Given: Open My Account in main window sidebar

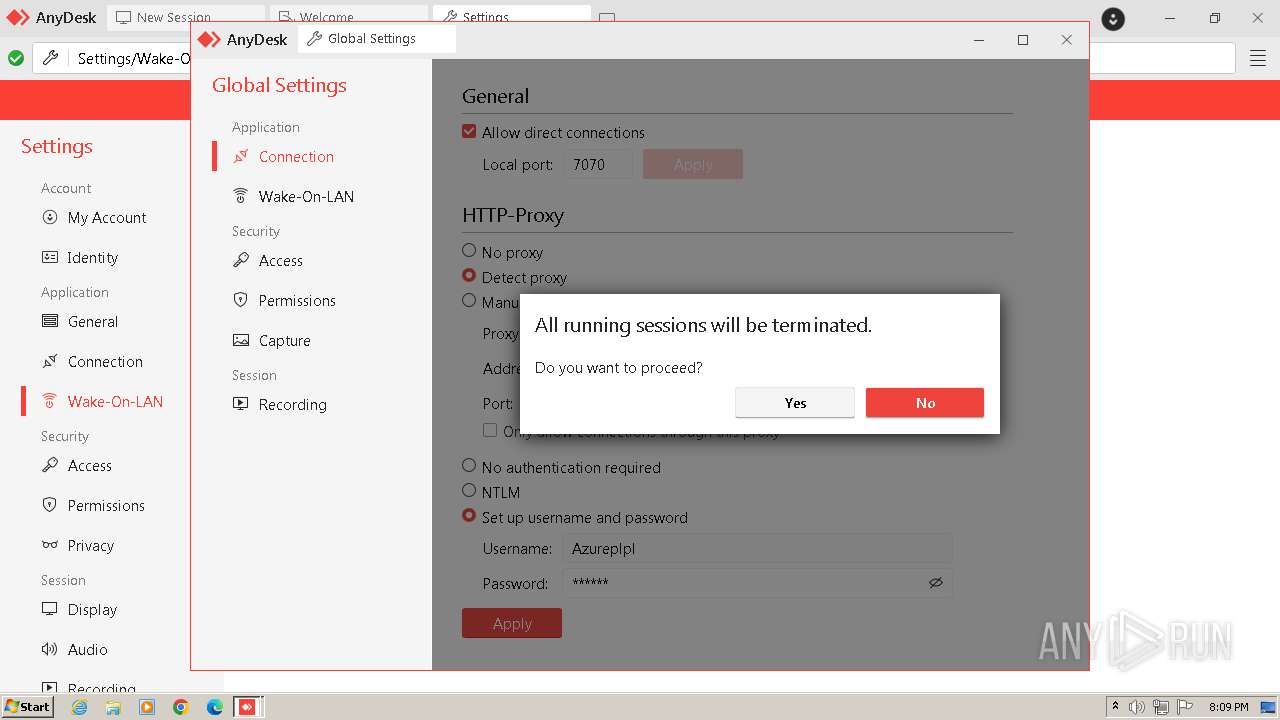Looking at the screenshot, I should tap(107, 217).
